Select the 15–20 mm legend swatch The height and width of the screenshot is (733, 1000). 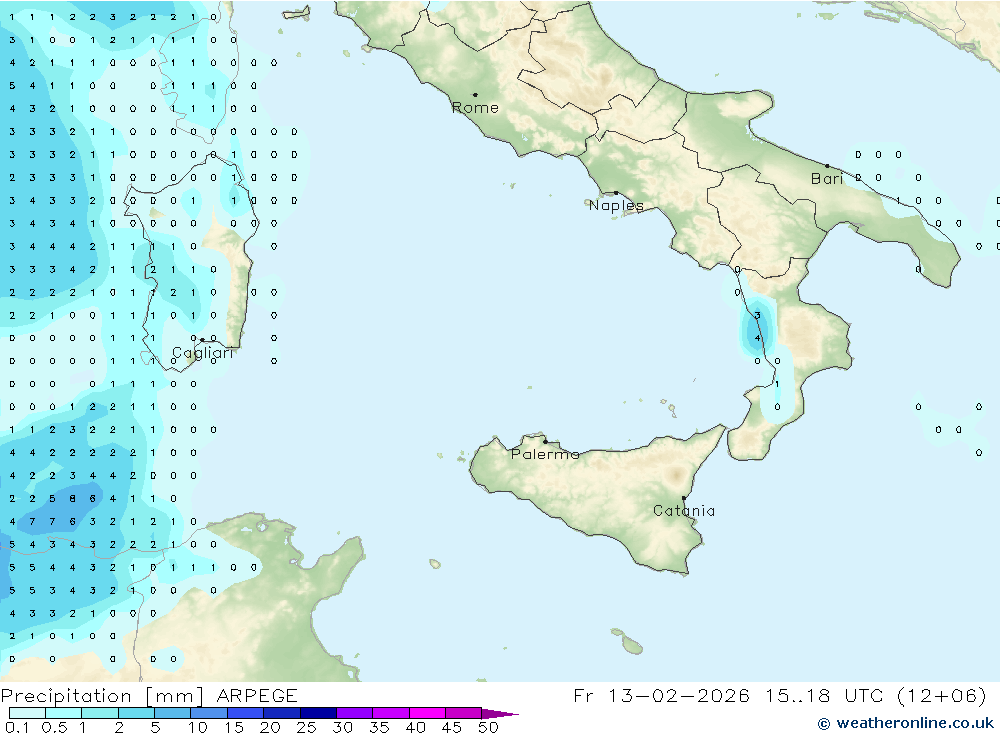pyautogui.click(x=245, y=713)
